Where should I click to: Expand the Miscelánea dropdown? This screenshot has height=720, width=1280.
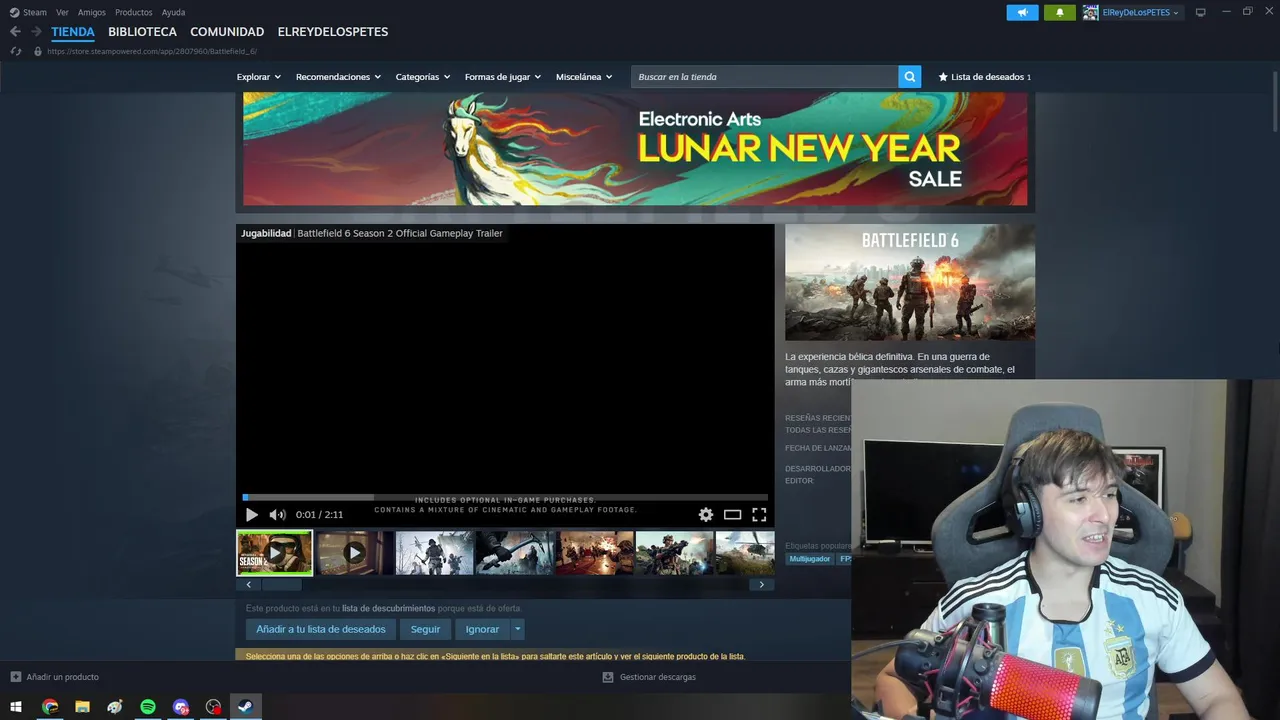click(584, 77)
